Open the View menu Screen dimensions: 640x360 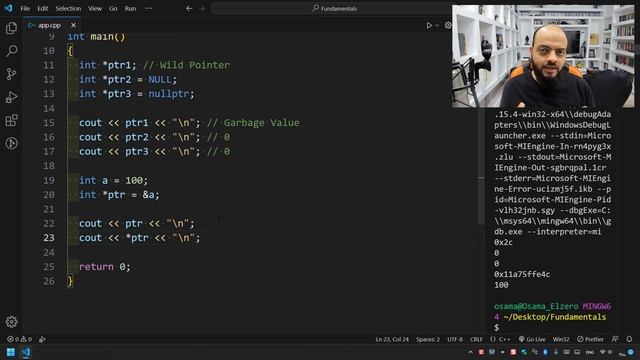[x=95, y=8]
